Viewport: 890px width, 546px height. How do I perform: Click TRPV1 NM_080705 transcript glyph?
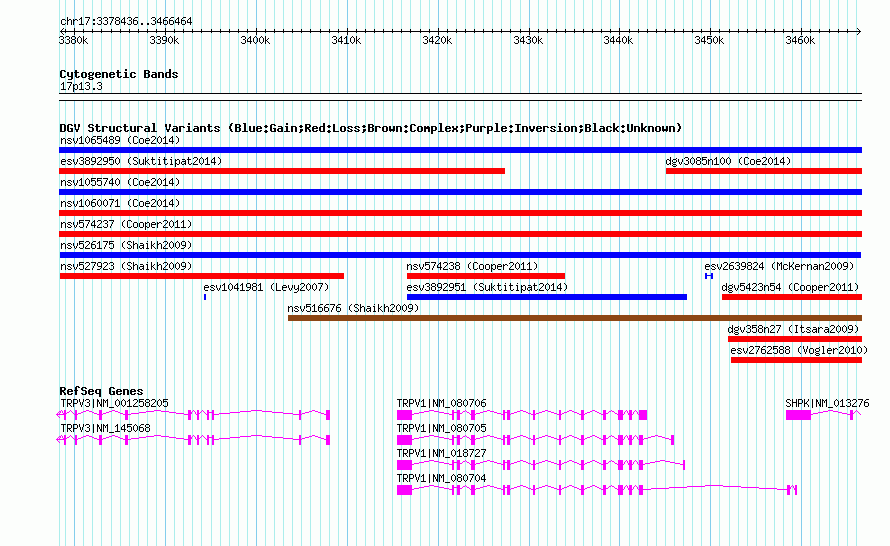click(535, 440)
